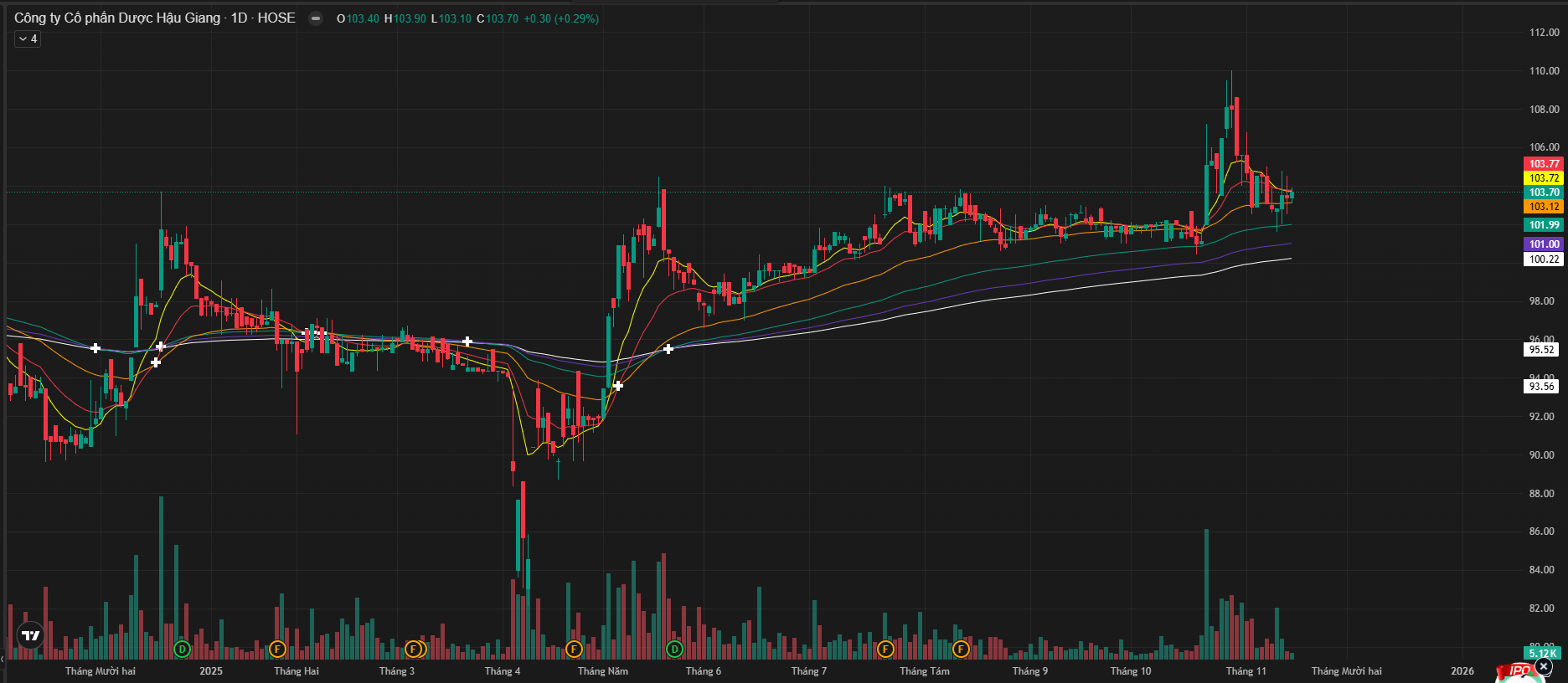
Task: Click the Tháng 7 time axis label
Action: tap(809, 671)
